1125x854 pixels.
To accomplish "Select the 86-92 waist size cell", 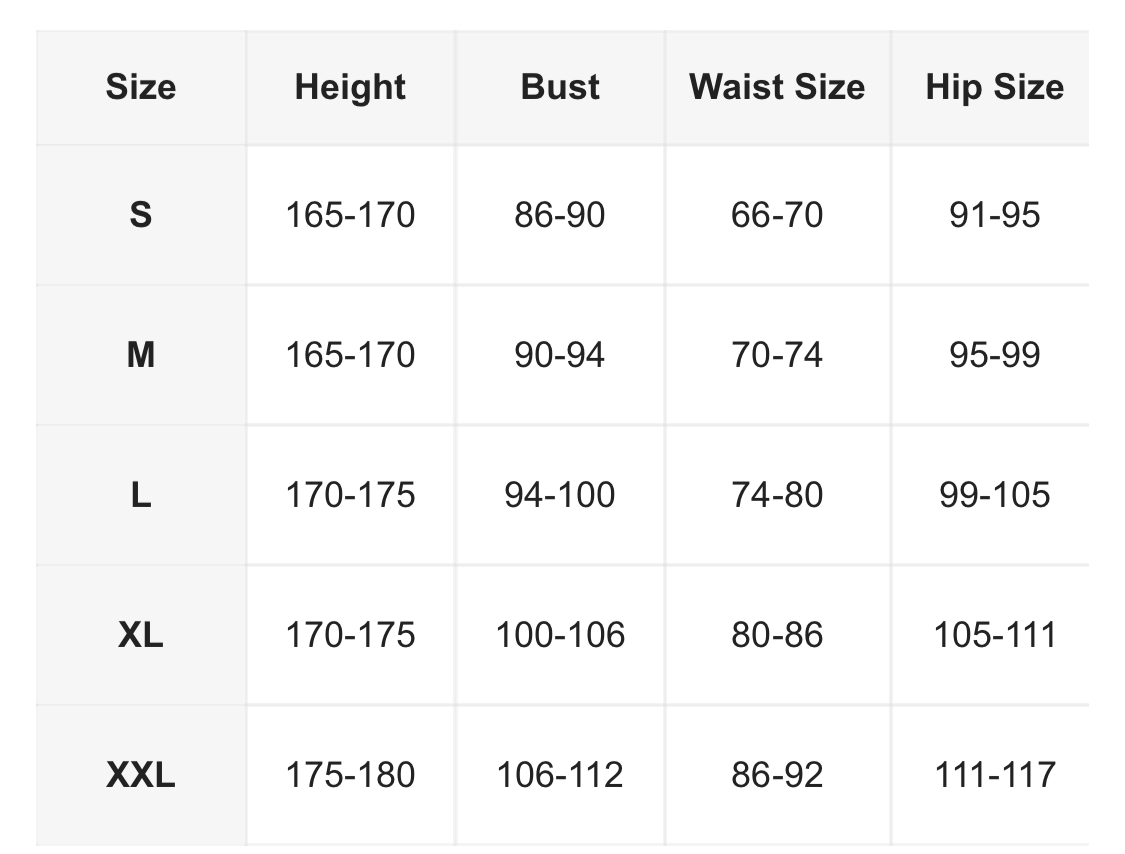I will click(777, 775).
